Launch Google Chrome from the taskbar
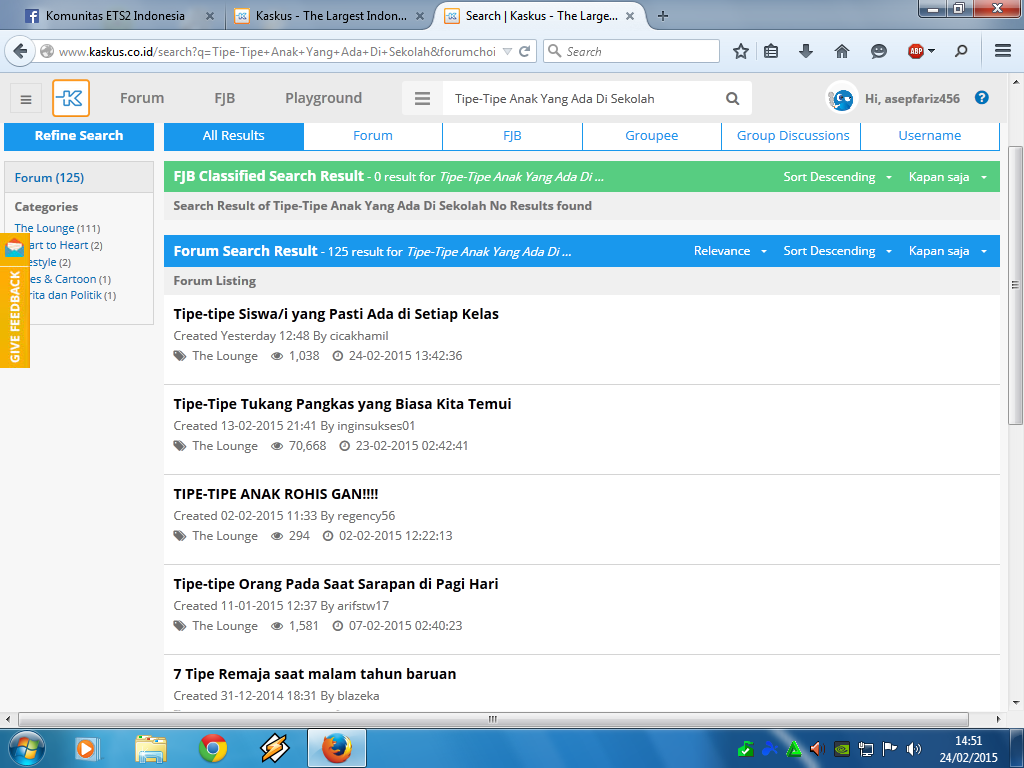Viewport: 1024px width, 768px height. click(213, 748)
